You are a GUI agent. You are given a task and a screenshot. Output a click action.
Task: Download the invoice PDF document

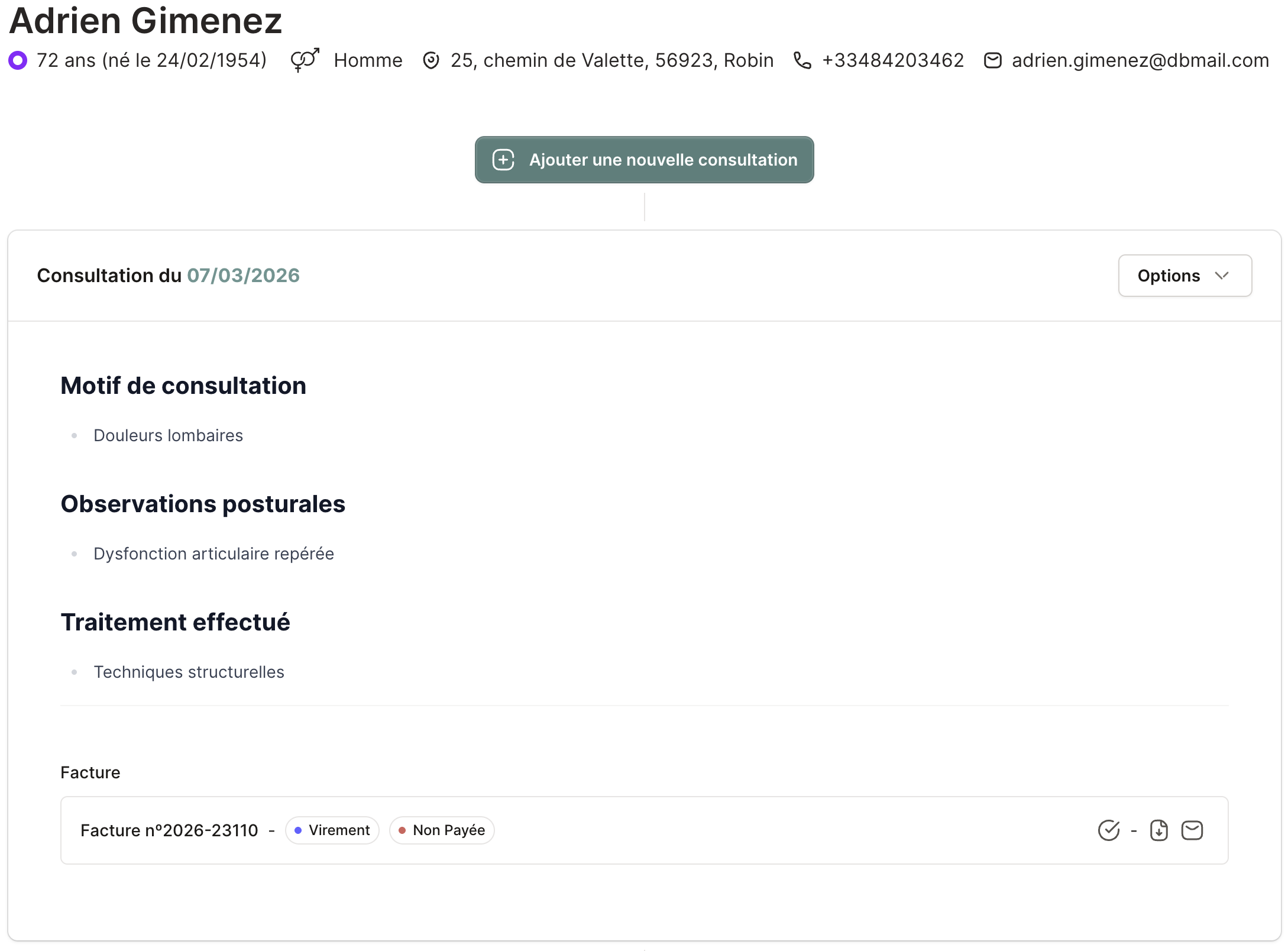tap(1159, 830)
